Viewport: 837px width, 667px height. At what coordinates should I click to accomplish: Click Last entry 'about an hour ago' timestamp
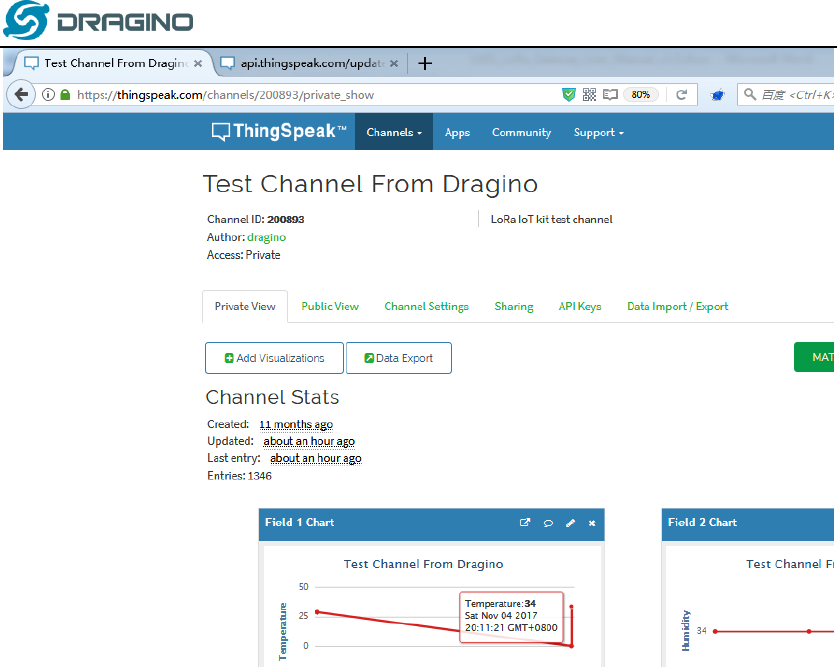pyautogui.click(x=315, y=458)
